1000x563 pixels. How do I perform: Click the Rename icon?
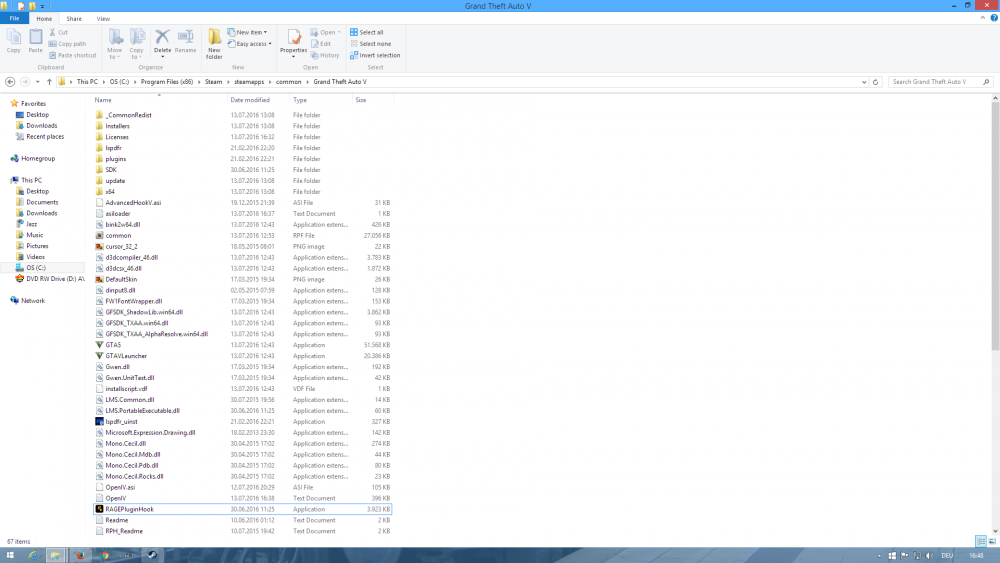(x=186, y=37)
